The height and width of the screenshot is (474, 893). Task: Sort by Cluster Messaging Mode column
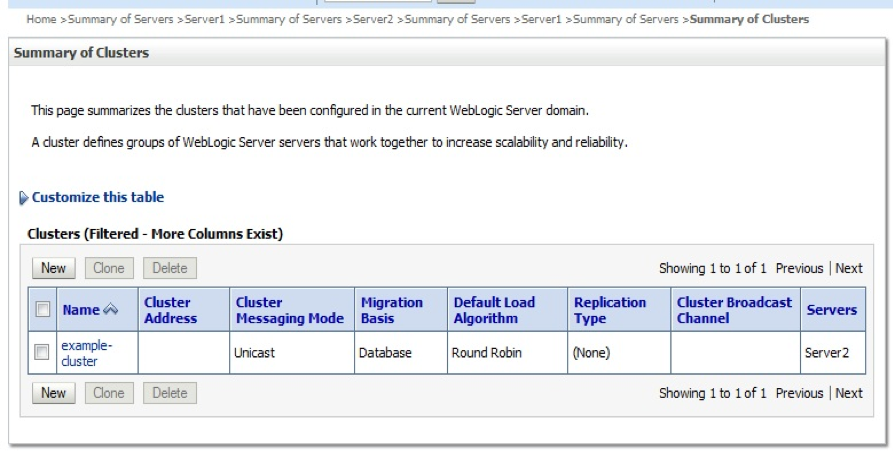pyautogui.click(x=290, y=310)
